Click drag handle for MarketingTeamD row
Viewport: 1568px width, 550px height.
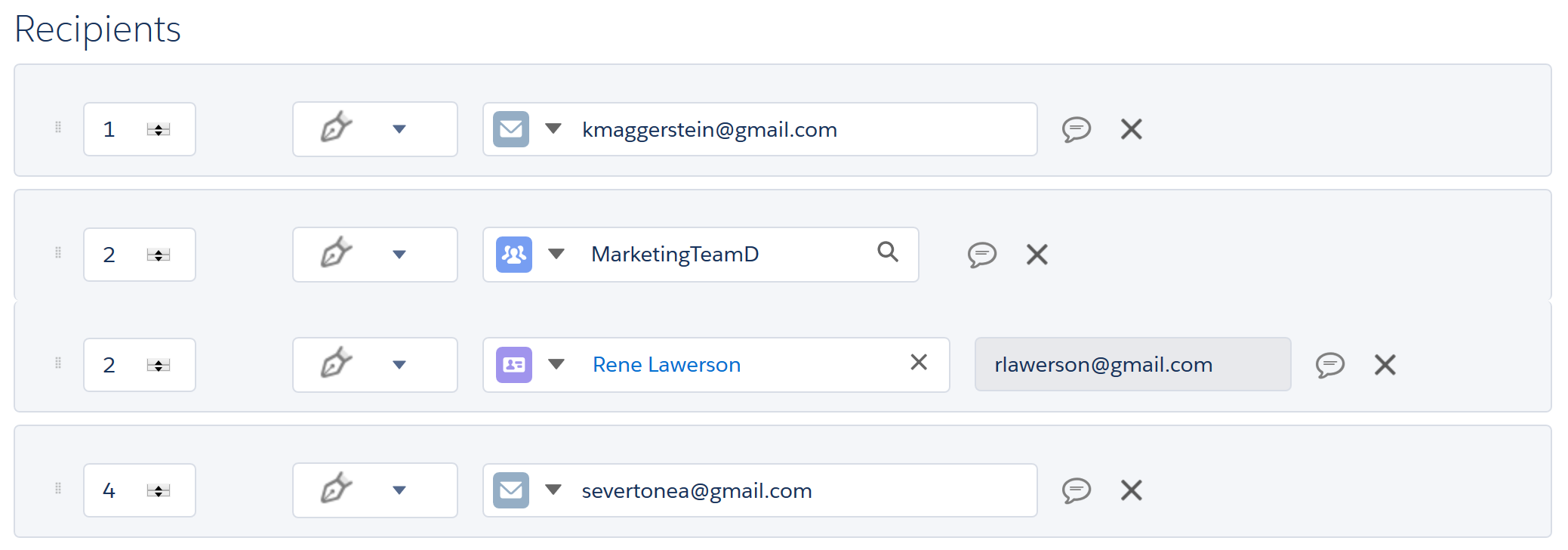[58, 253]
